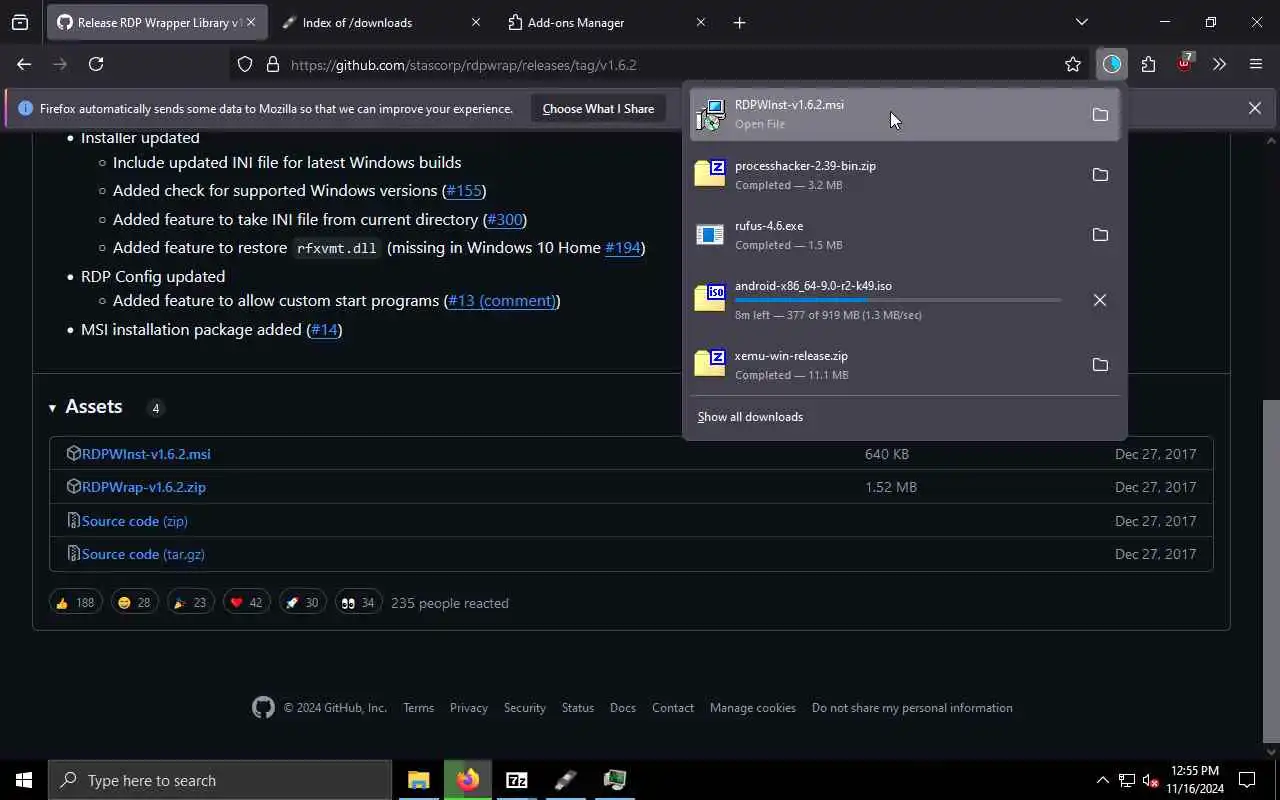
Task: Open uBlock Origin extension icon
Action: tap(1184, 63)
